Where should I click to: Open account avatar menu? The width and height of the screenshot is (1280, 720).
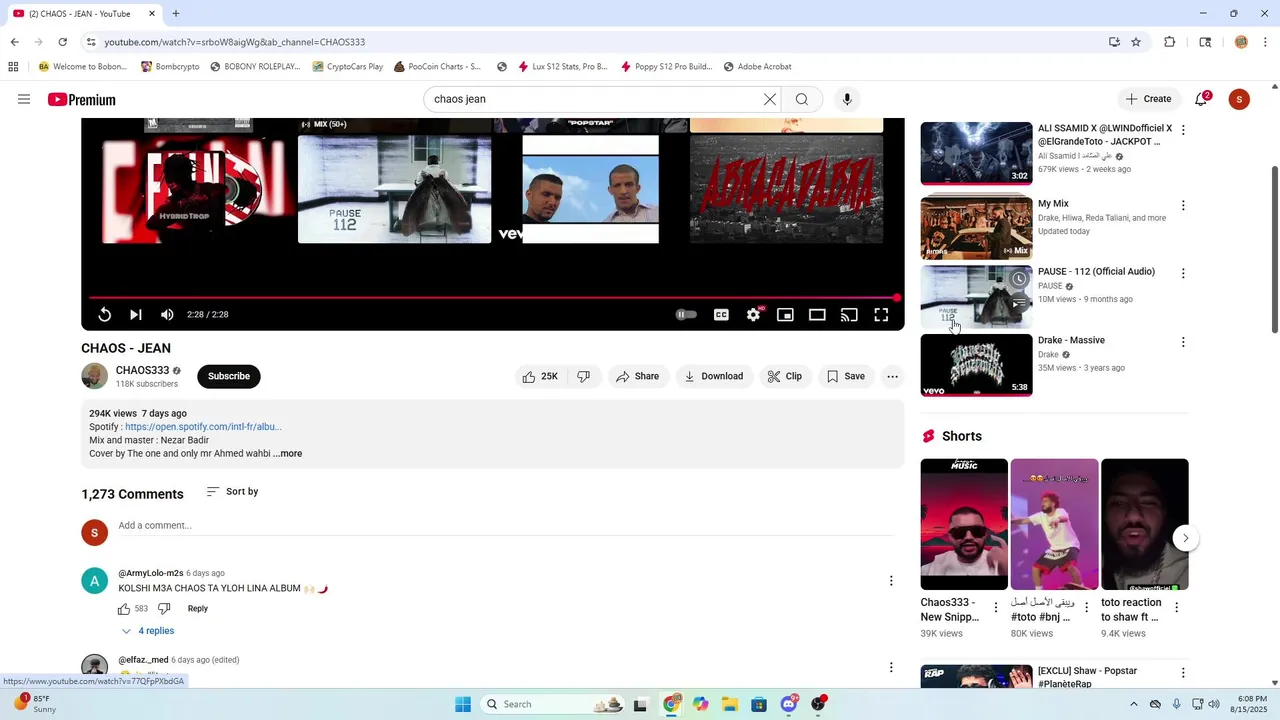(1239, 99)
